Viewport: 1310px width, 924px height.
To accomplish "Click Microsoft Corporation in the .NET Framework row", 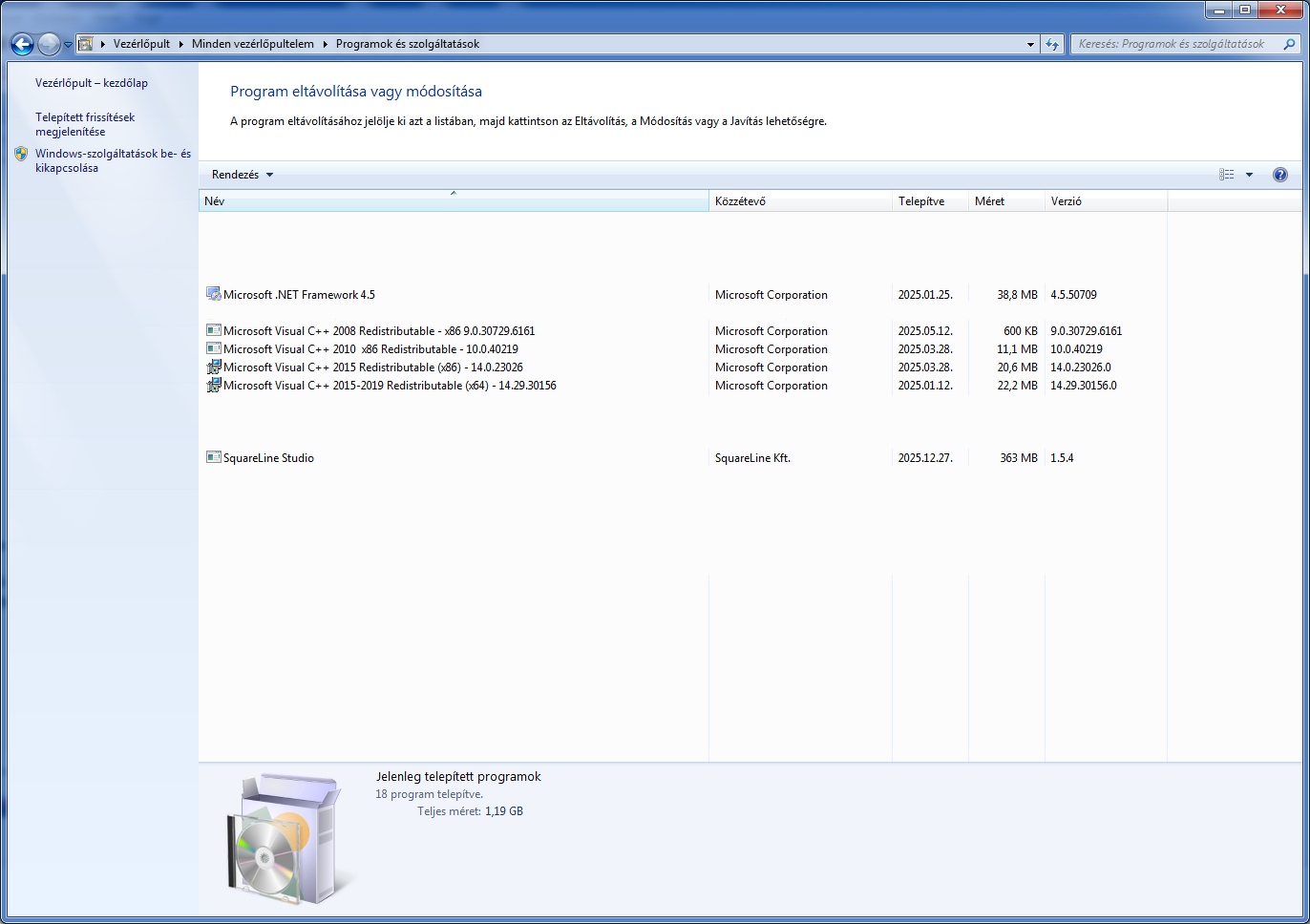I will [x=771, y=295].
